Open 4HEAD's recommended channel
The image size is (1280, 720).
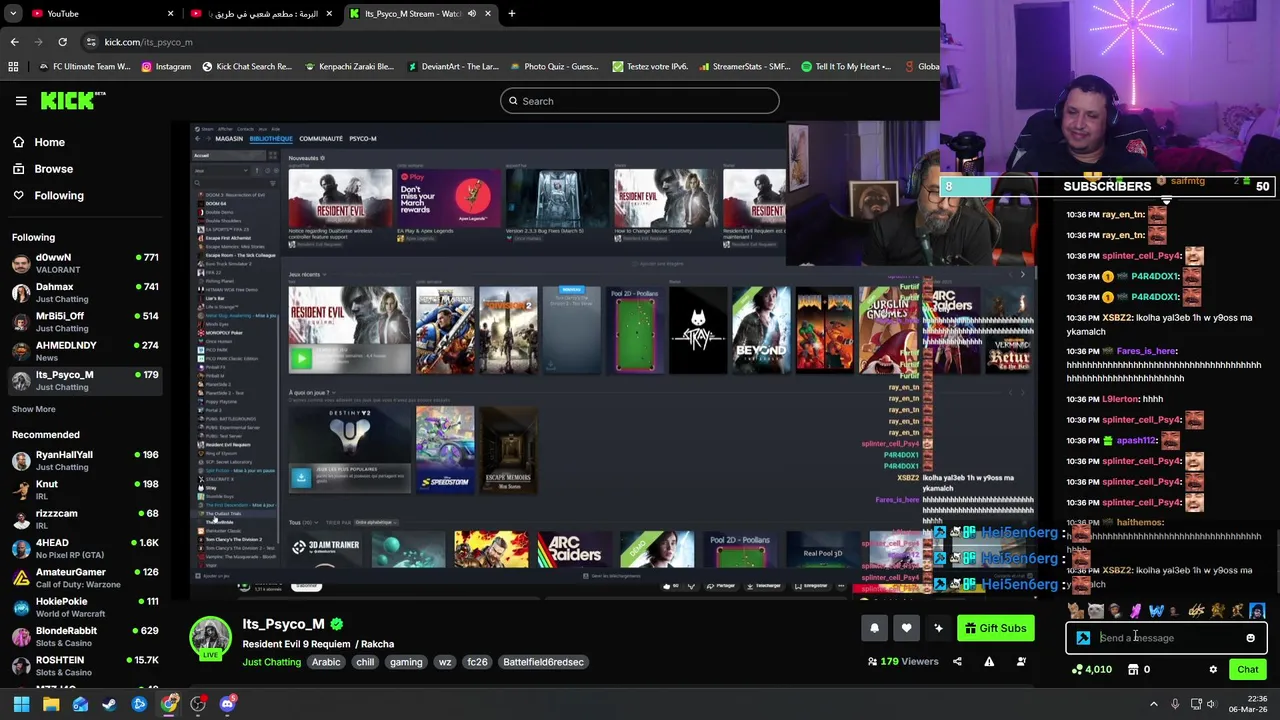click(x=85, y=548)
